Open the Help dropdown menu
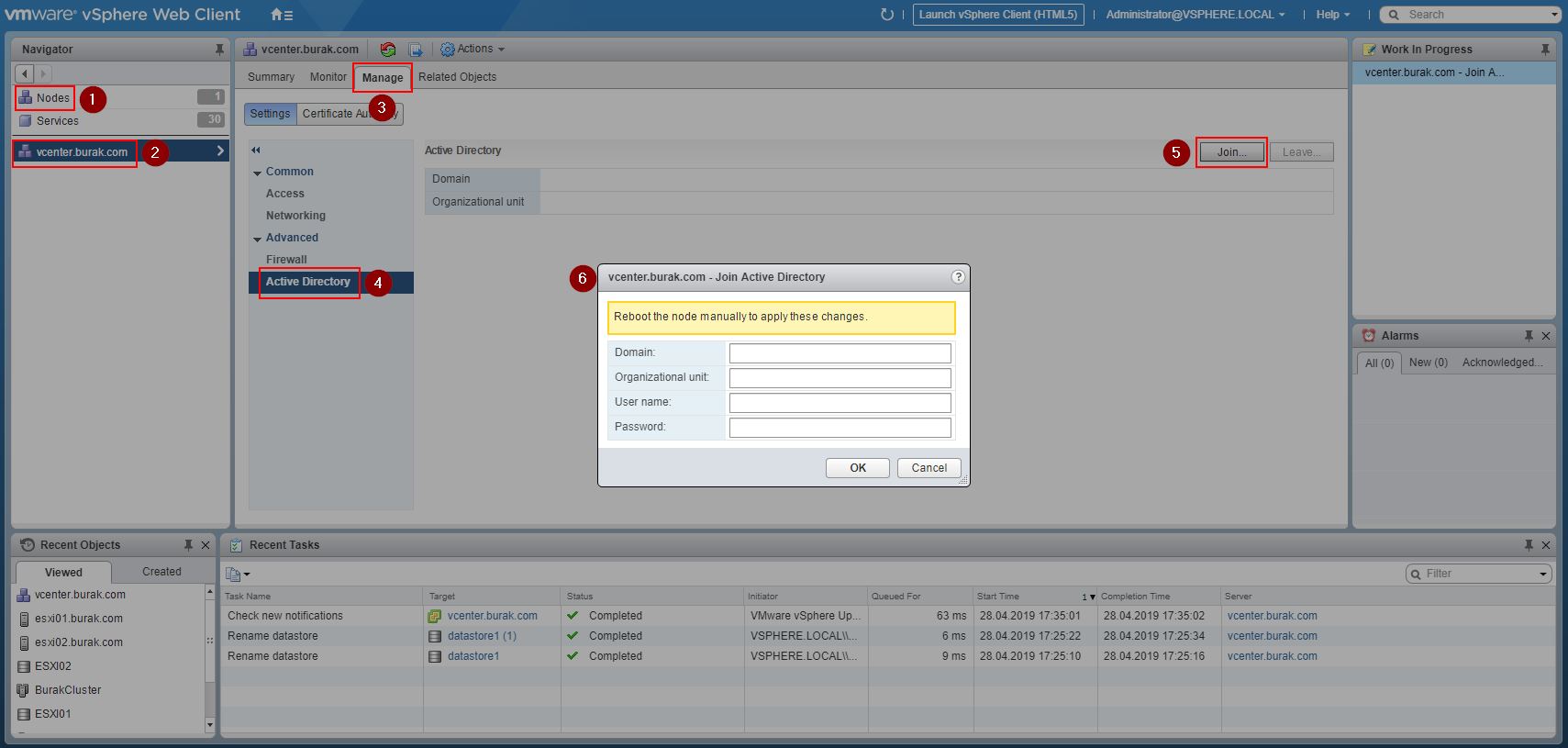Image resolution: width=1568 pixels, height=748 pixels. (x=1333, y=15)
